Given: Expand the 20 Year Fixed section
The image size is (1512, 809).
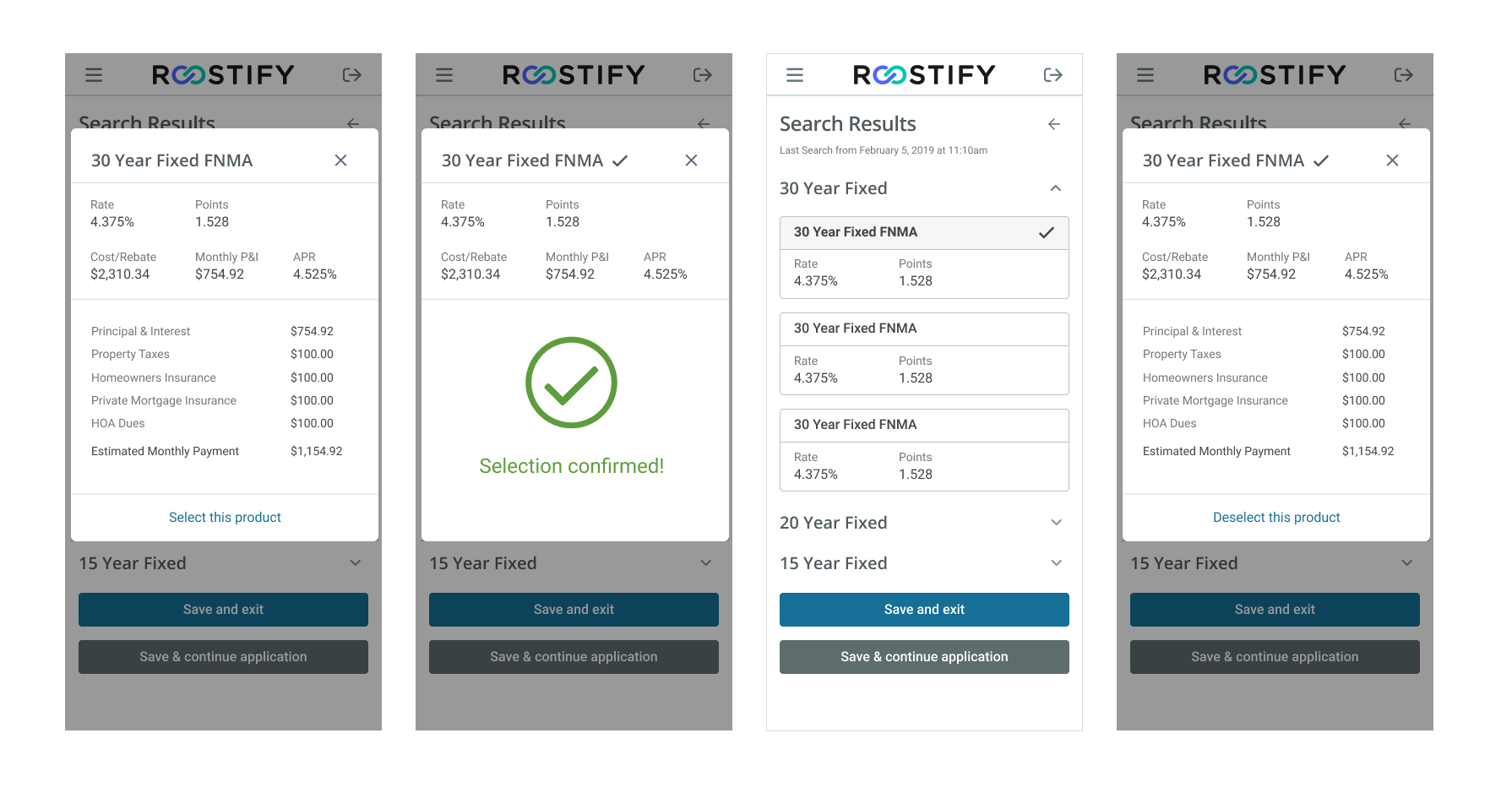Looking at the screenshot, I should click(924, 523).
